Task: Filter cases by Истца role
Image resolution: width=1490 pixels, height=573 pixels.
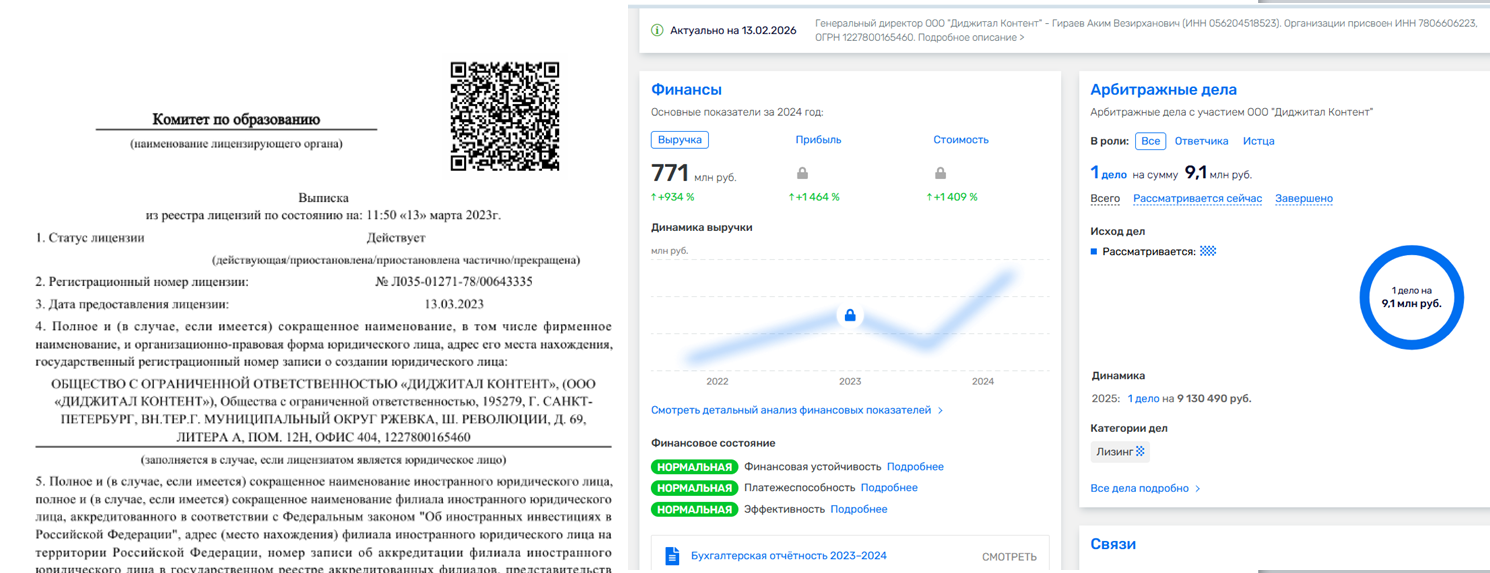Action: pyautogui.click(x=1258, y=141)
